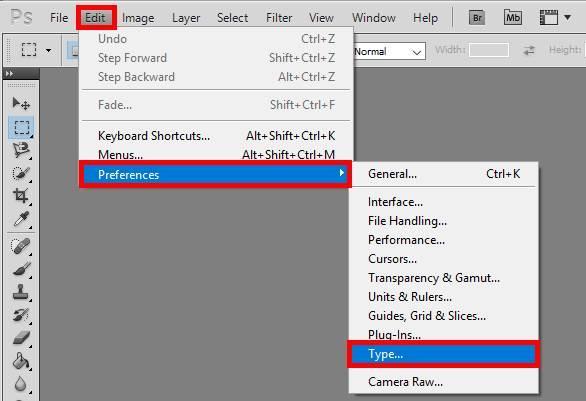Select the Lasso tool
The height and width of the screenshot is (401, 586).
(21, 150)
